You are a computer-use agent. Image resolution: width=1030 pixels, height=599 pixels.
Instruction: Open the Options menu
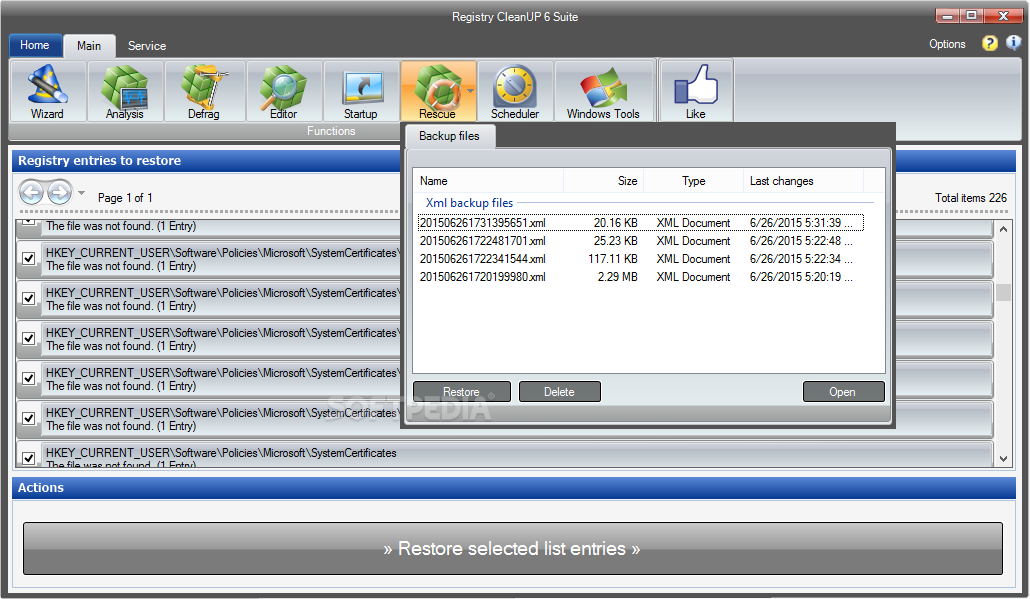pyautogui.click(x=947, y=44)
